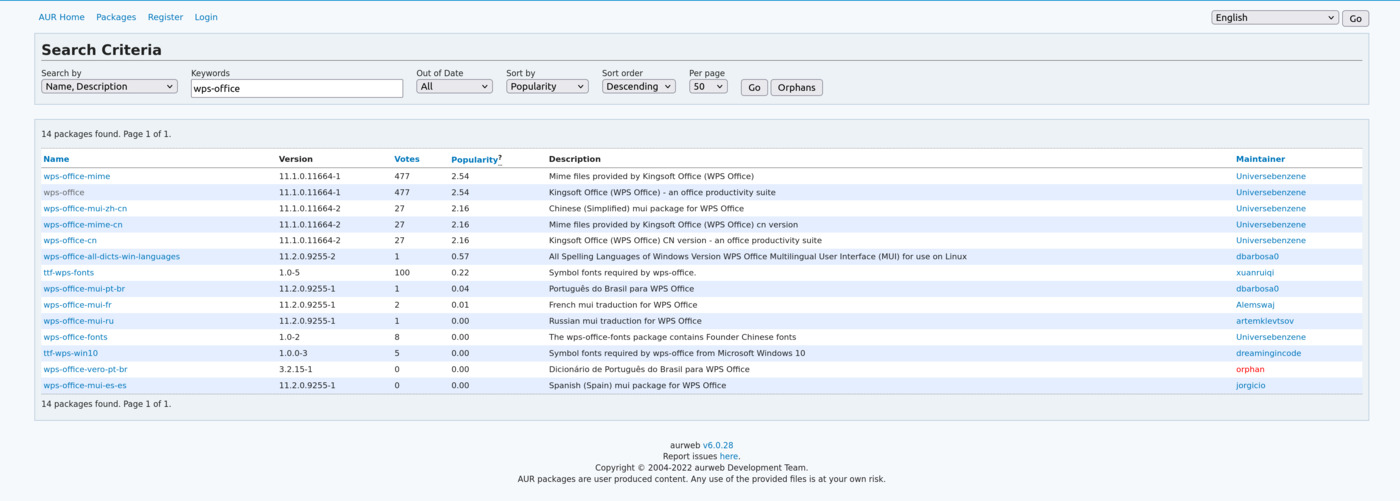Open the wps-office-vero-pt-br package

coord(85,369)
